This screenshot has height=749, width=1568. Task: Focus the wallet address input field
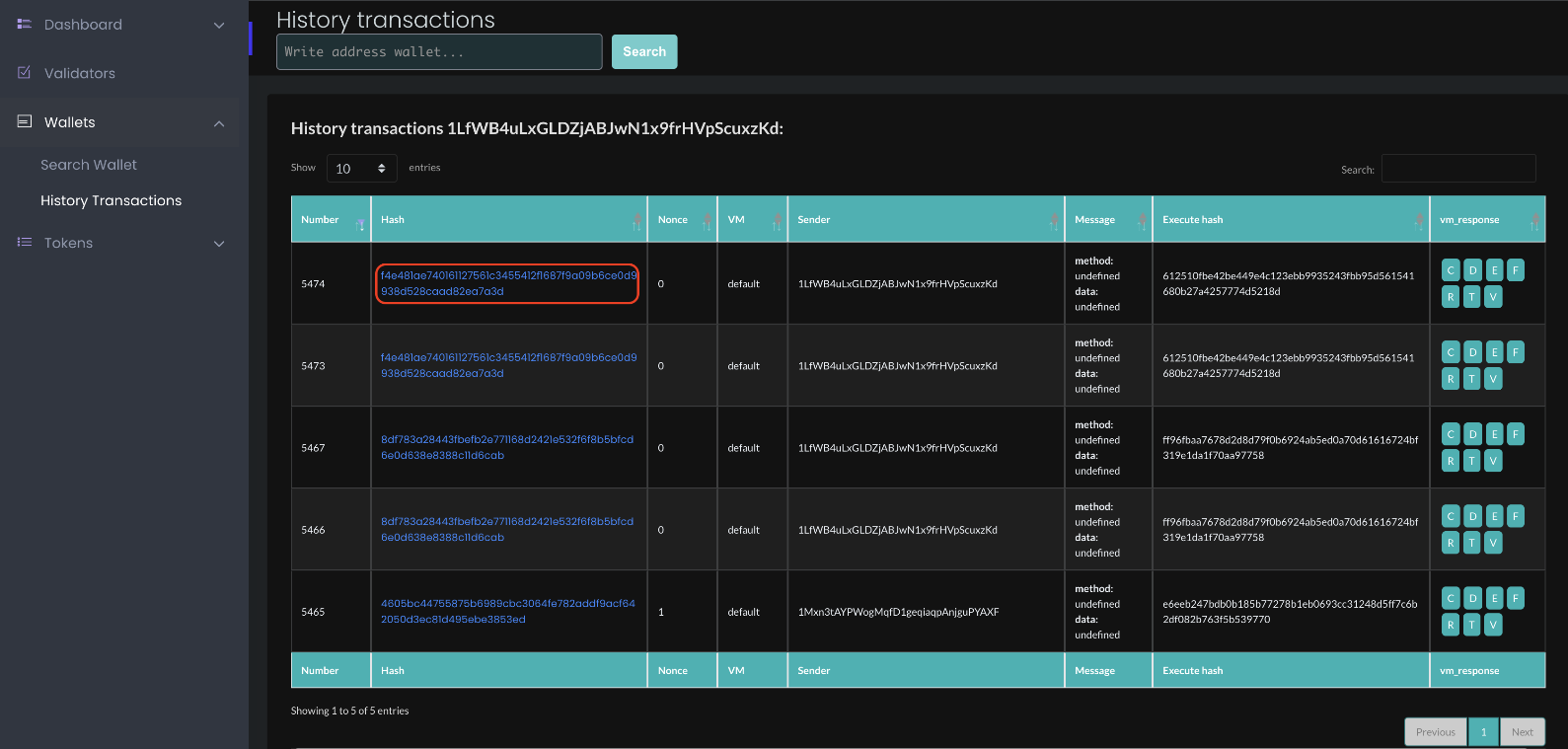pyautogui.click(x=439, y=51)
